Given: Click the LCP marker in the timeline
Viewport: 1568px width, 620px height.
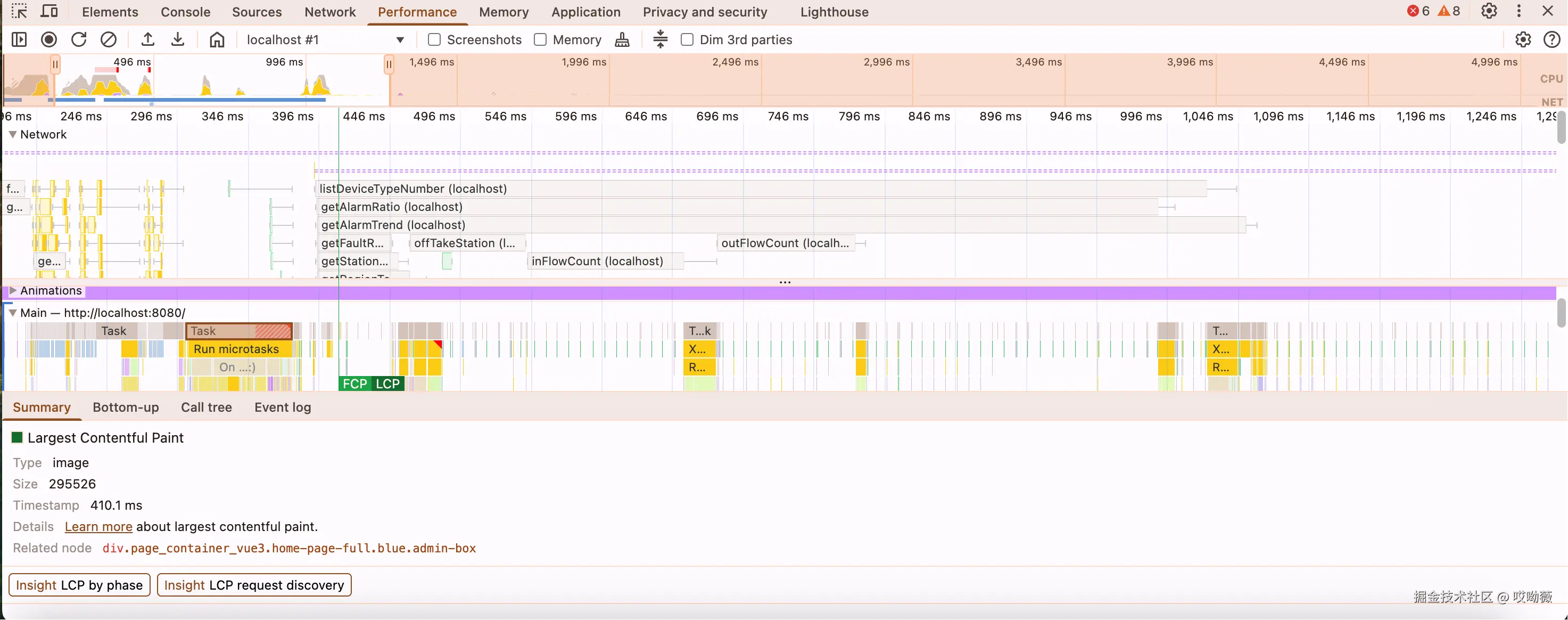Looking at the screenshot, I should [387, 384].
